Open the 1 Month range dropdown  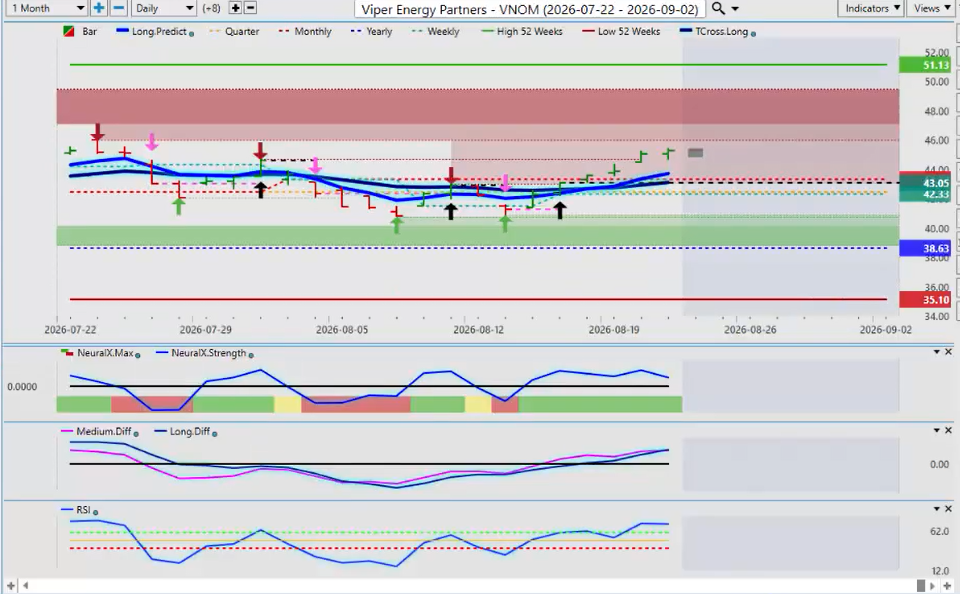47,8
